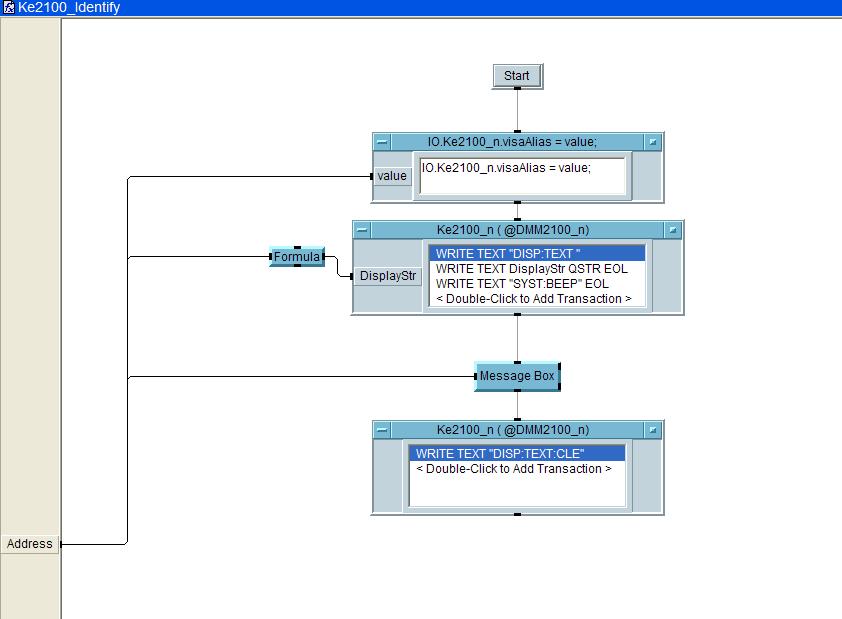842x619 pixels.
Task: Click the Address input terminal
Action: click(x=30, y=544)
